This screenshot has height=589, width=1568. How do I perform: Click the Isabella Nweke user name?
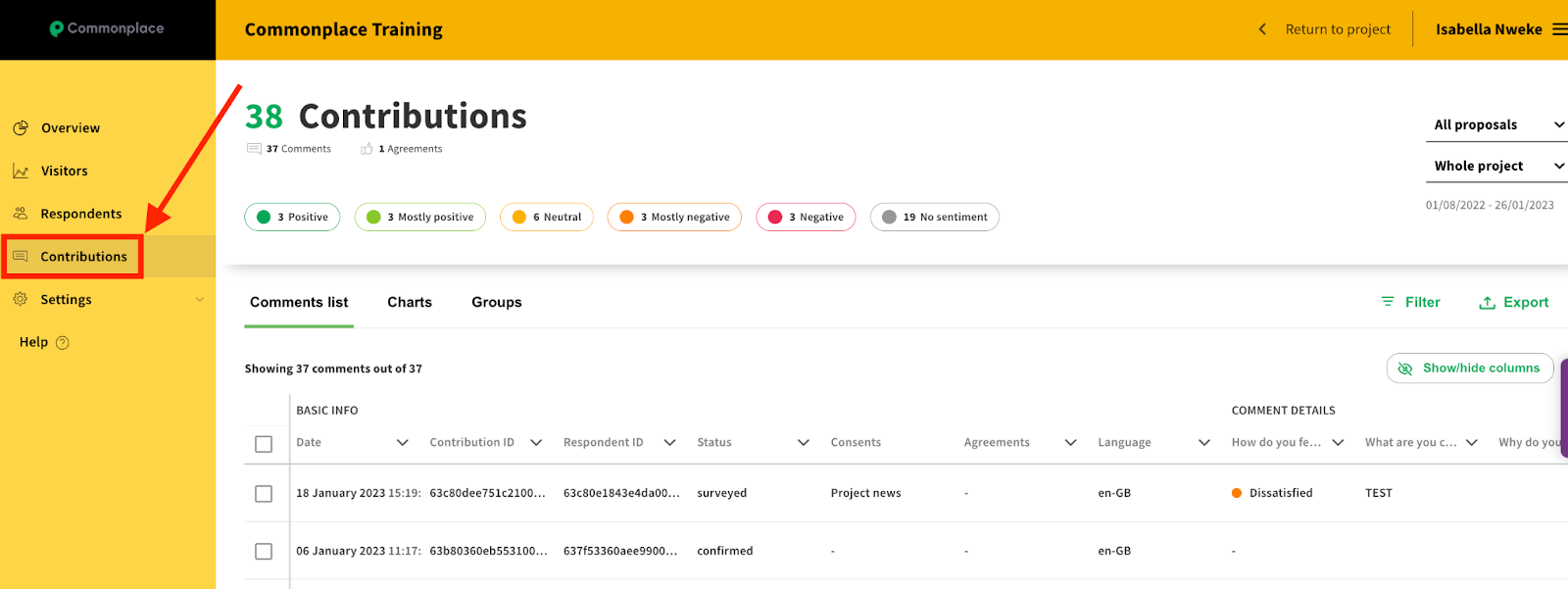click(1489, 29)
